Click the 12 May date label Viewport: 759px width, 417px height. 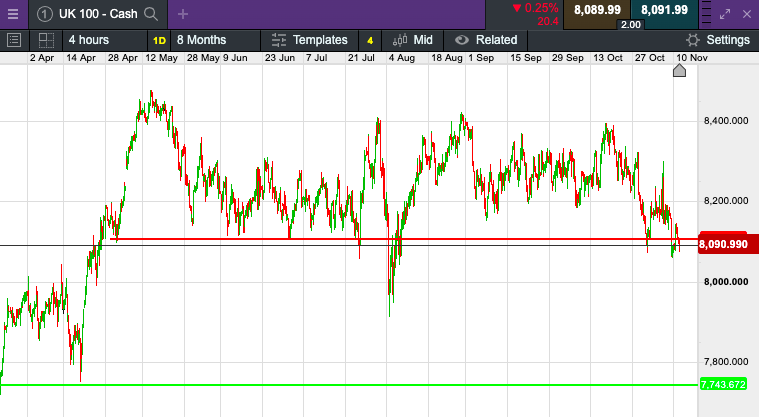161,58
